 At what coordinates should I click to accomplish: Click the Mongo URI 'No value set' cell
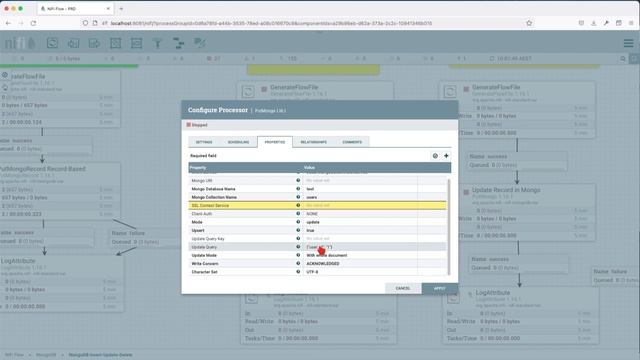click(360, 180)
